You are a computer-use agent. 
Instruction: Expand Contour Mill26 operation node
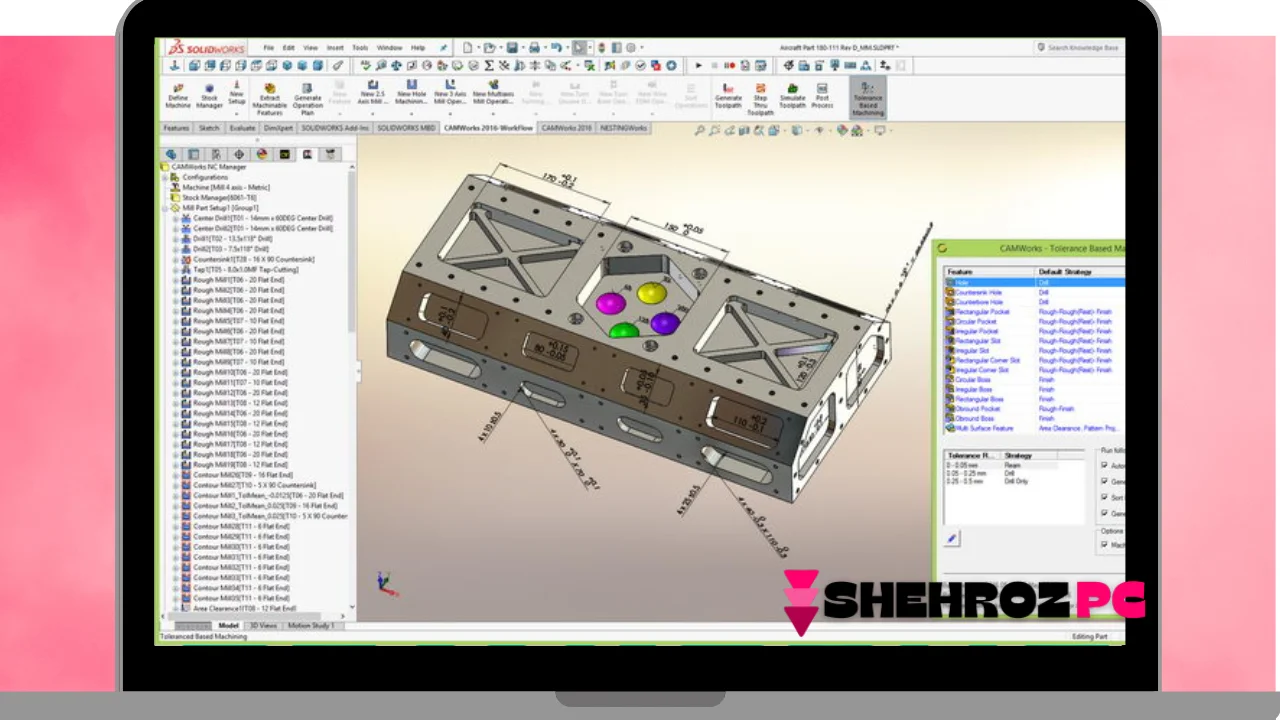pos(176,475)
